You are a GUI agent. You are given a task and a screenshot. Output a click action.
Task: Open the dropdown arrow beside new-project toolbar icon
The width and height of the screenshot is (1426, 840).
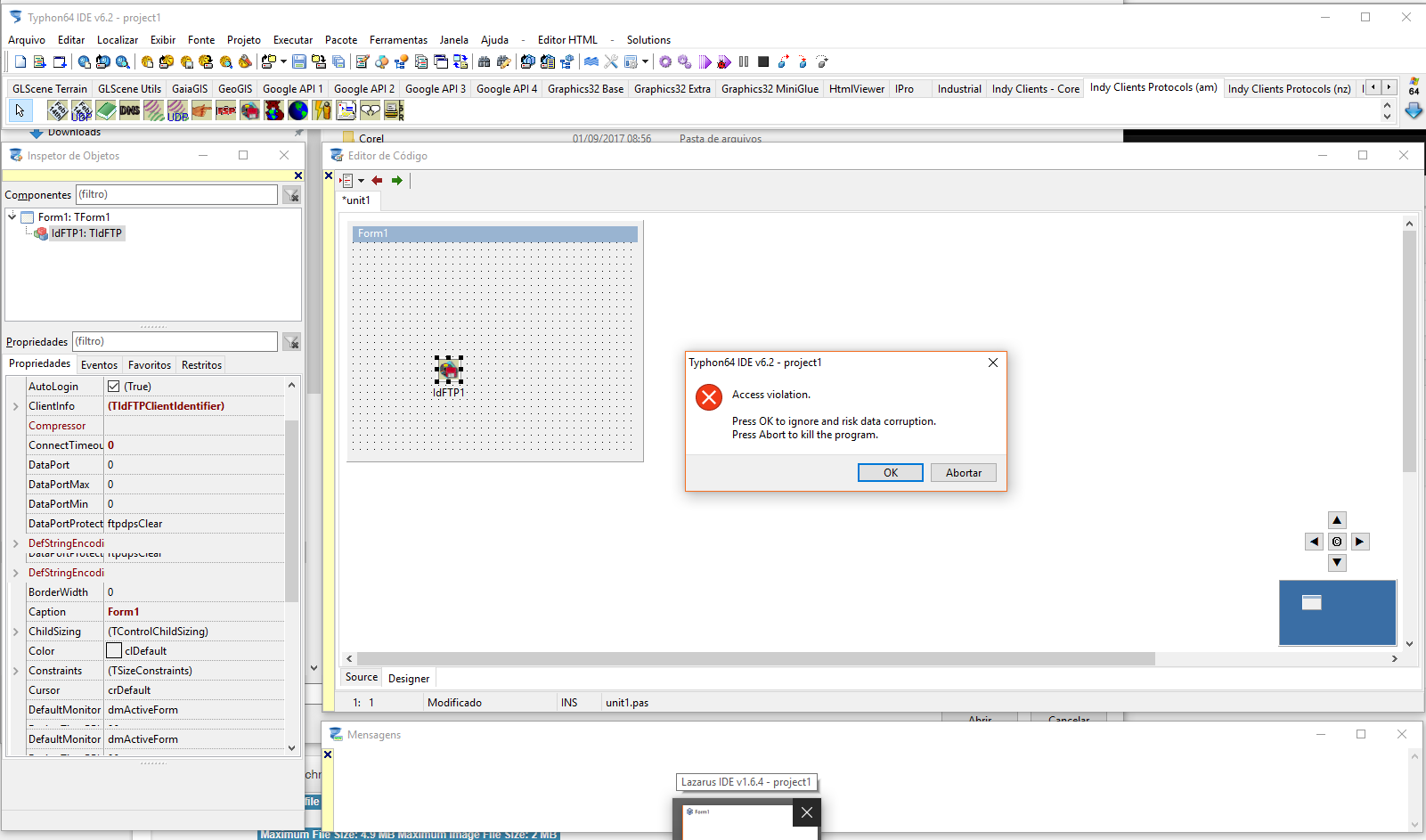tap(283, 61)
